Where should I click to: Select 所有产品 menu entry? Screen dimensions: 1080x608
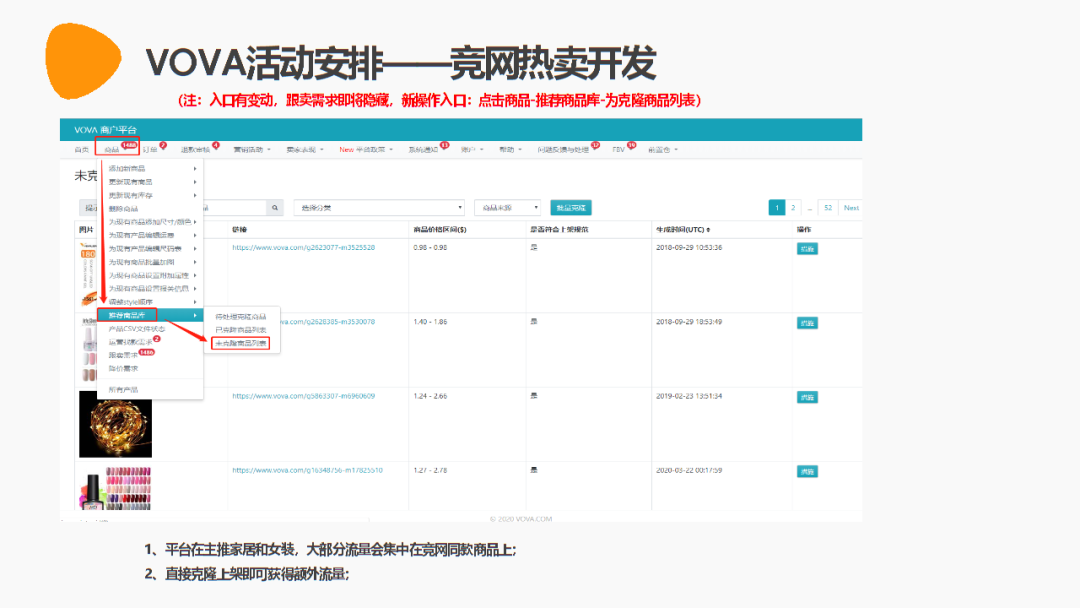tap(151, 390)
